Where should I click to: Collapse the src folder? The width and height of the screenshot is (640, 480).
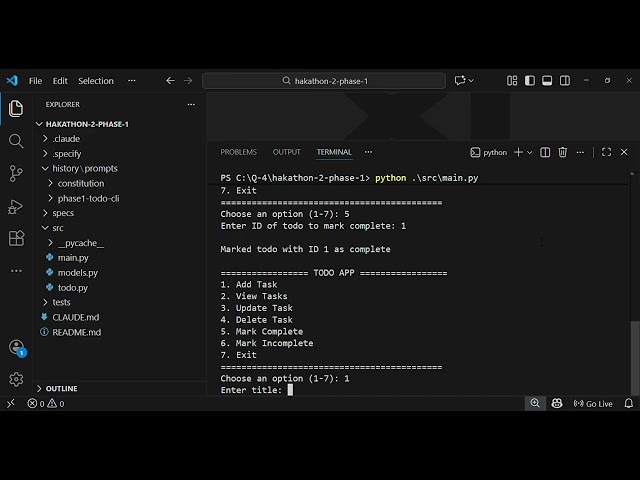tap(53, 228)
